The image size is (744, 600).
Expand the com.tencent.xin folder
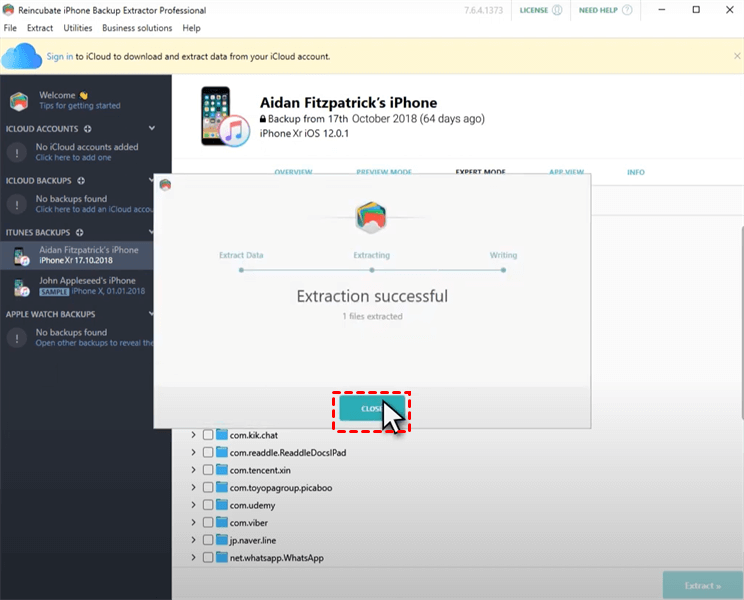click(194, 470)
